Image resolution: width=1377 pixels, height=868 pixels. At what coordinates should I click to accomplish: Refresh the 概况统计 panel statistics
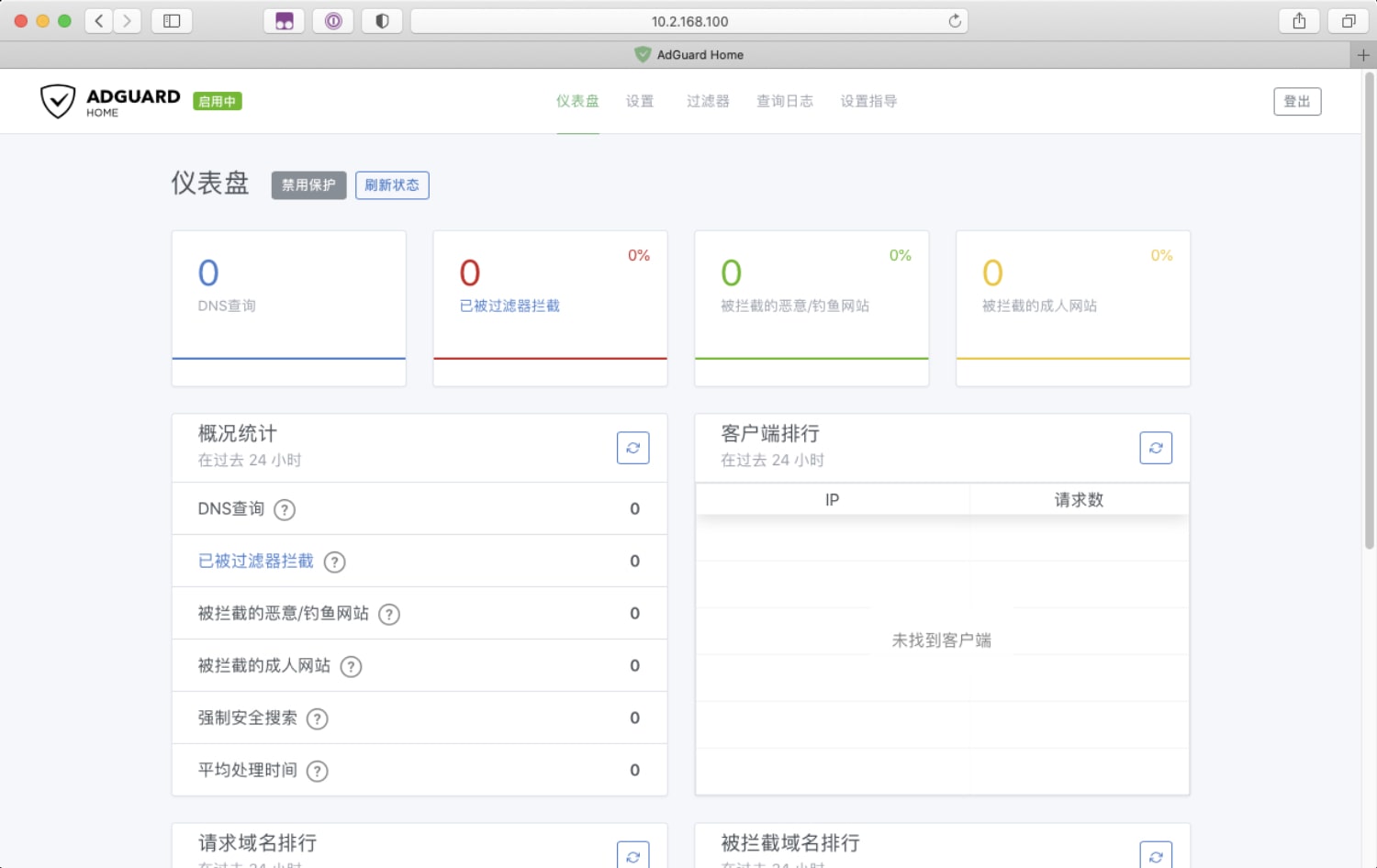pyautogui.click(x=633, y=448)
